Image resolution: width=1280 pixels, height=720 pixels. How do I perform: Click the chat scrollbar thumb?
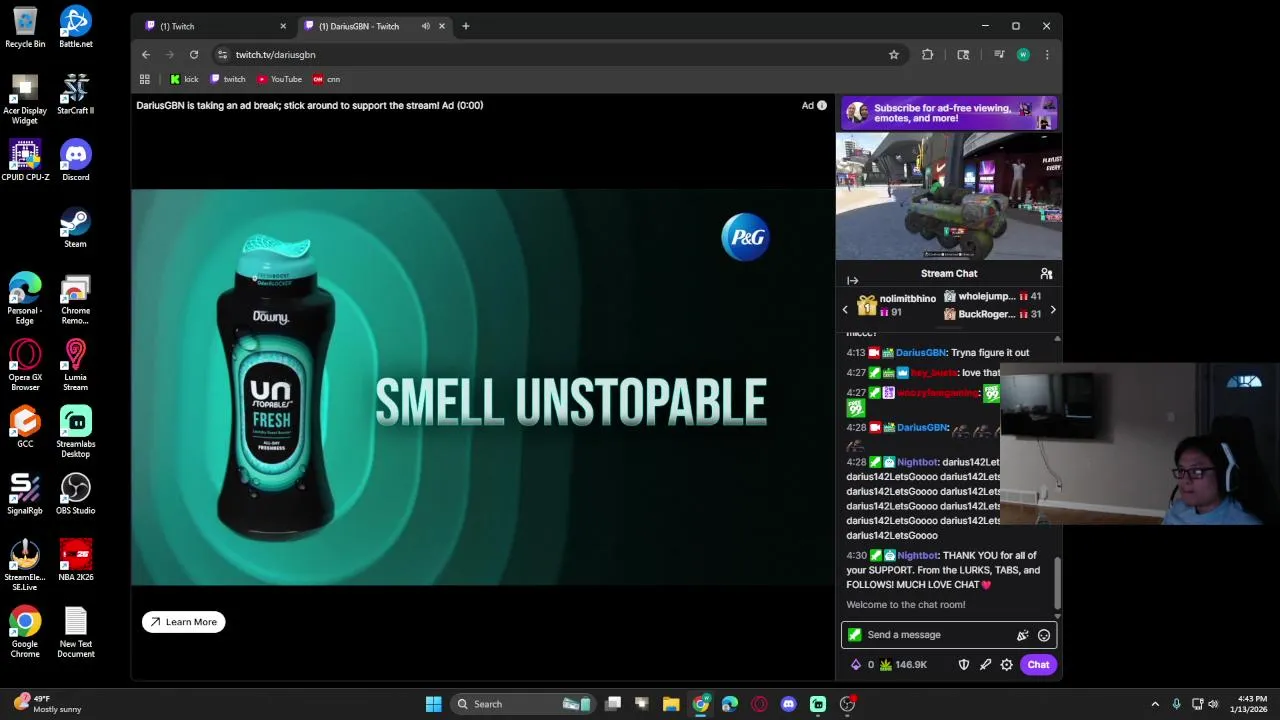(x=1057, y=582)
